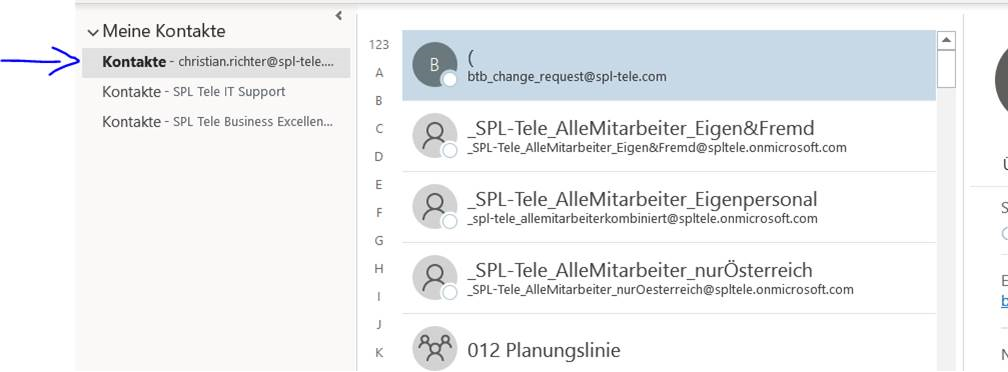Viewport: 1008px width, 372px height.
Task: Jump to letter J in index
Action: coord(379,324)
